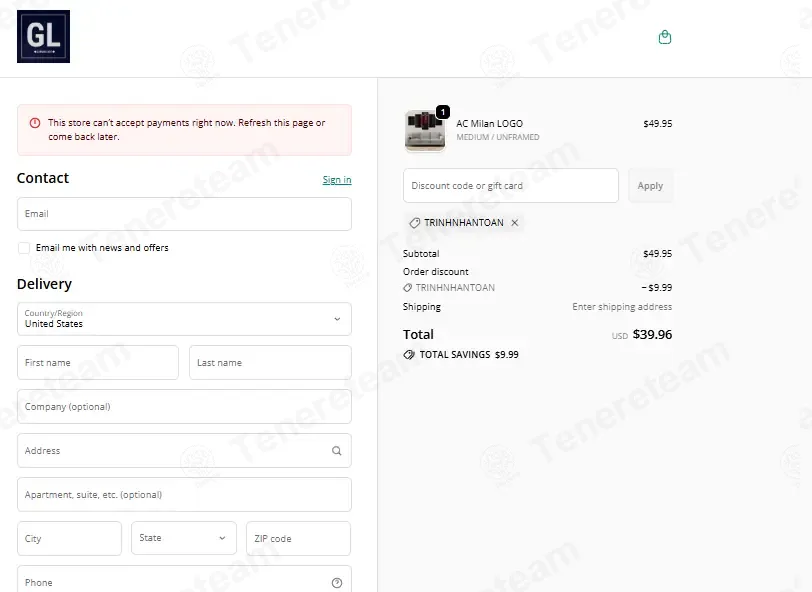This screenshot has width=812, height=592.
Task: Click the AC Milan LOGO product name
Action: 489,124
